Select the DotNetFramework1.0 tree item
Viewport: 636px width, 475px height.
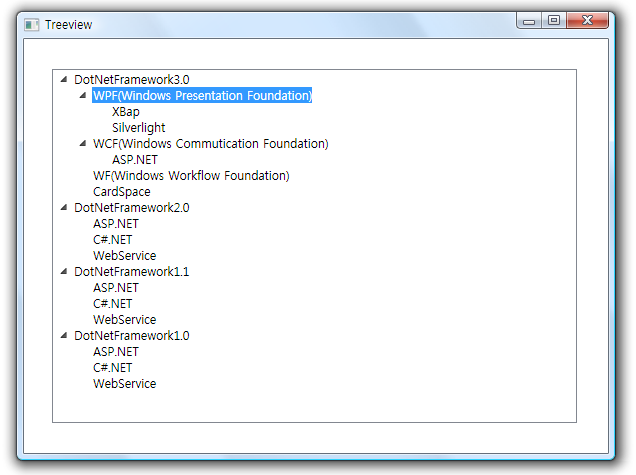132,336
